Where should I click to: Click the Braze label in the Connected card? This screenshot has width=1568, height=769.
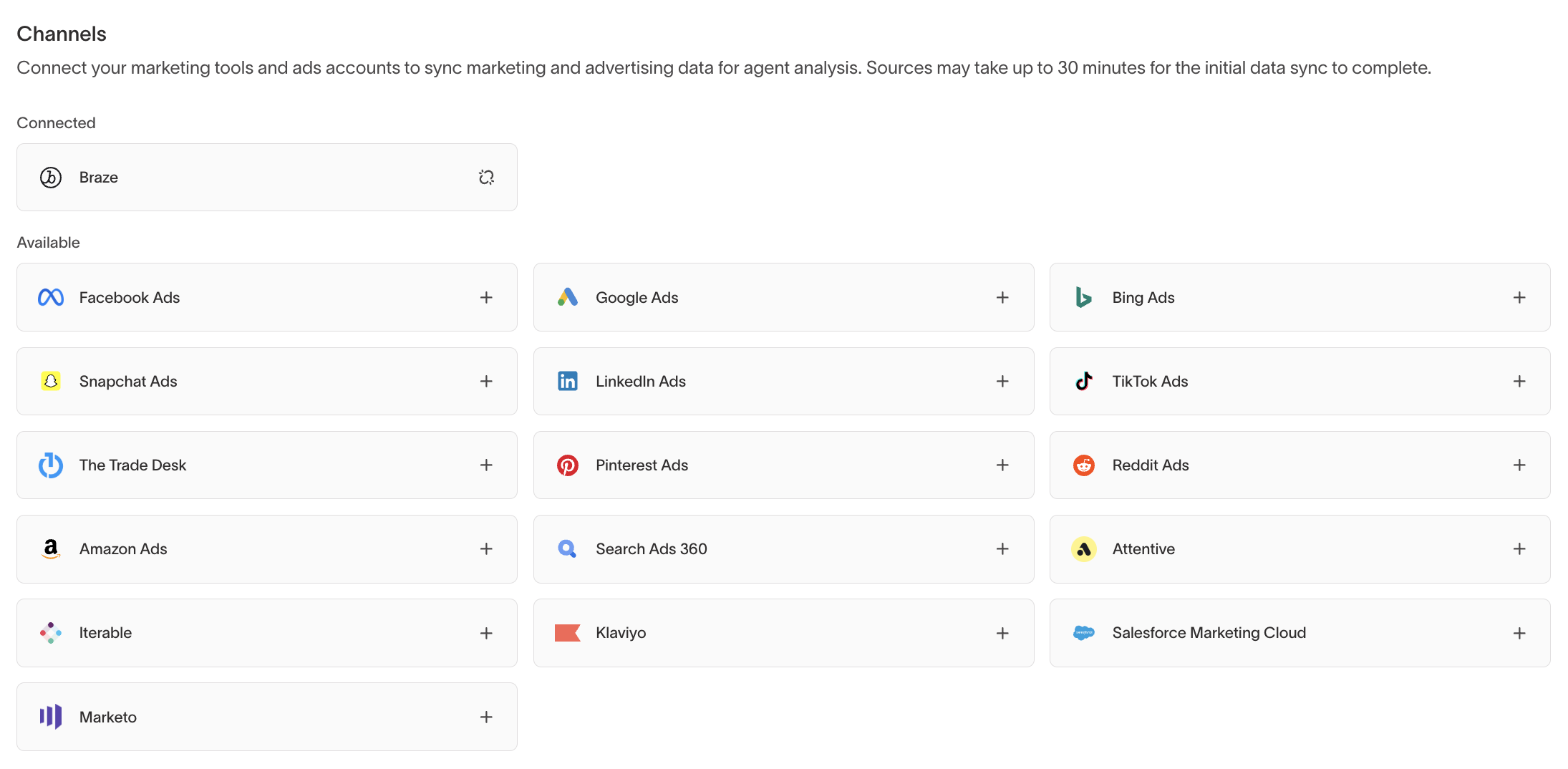[99, 178]
